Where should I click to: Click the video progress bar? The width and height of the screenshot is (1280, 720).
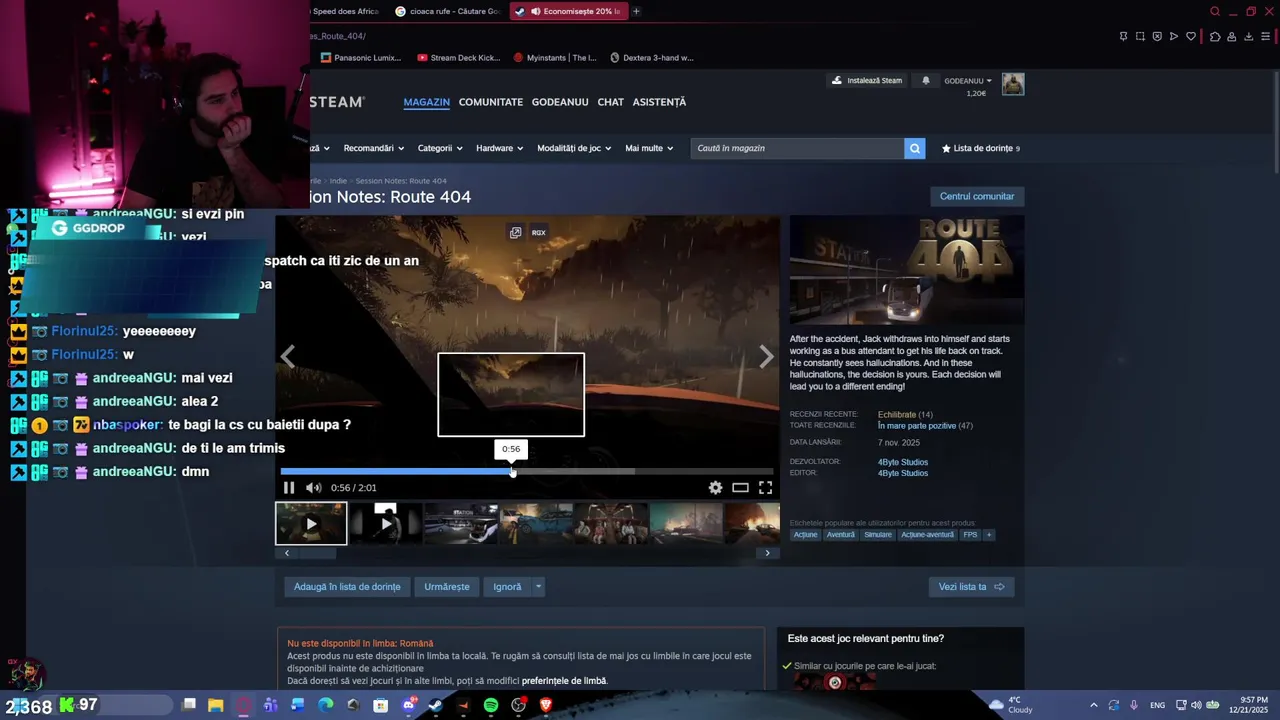pos(527,471)
